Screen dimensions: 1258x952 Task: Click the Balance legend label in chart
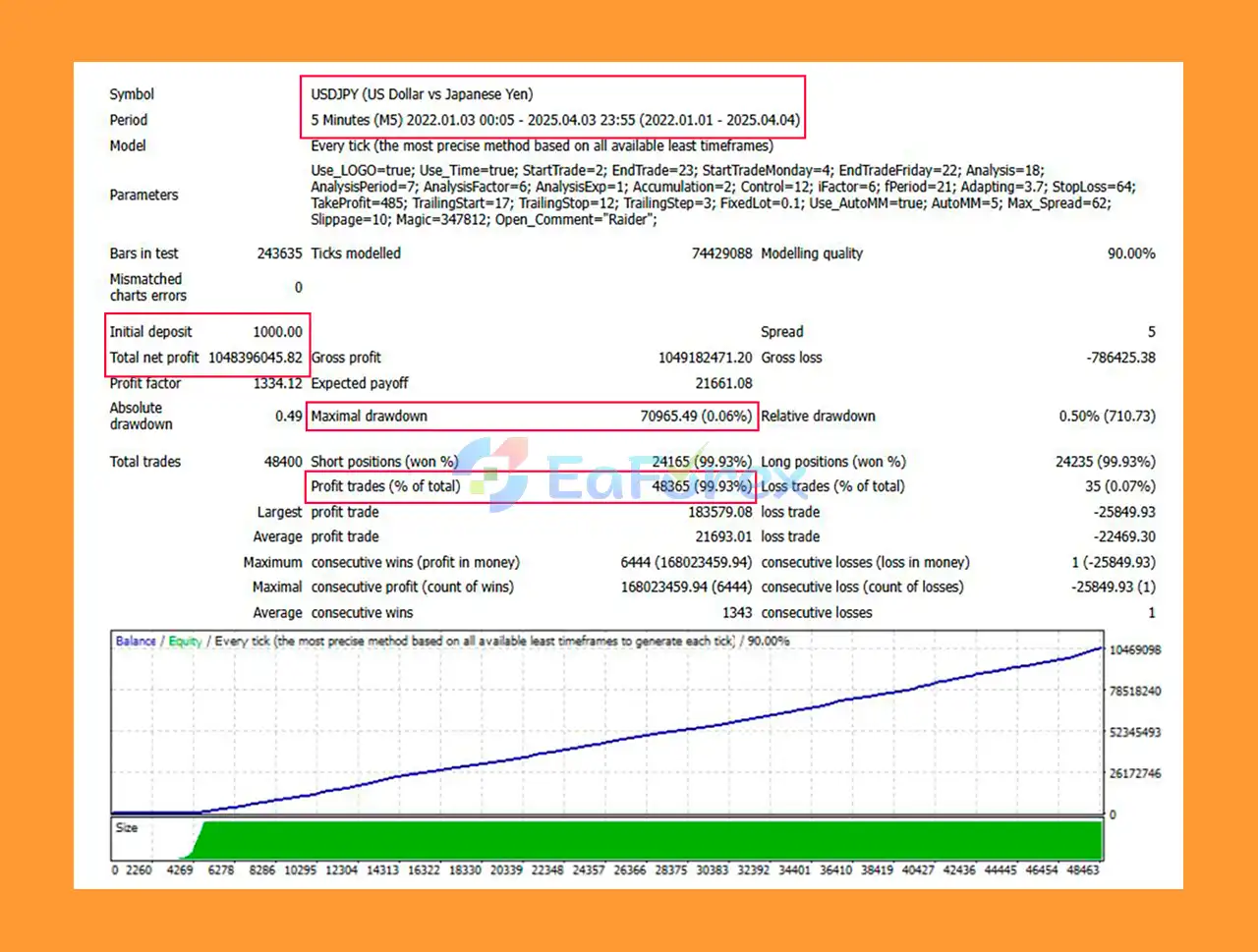tap(136, 641)
